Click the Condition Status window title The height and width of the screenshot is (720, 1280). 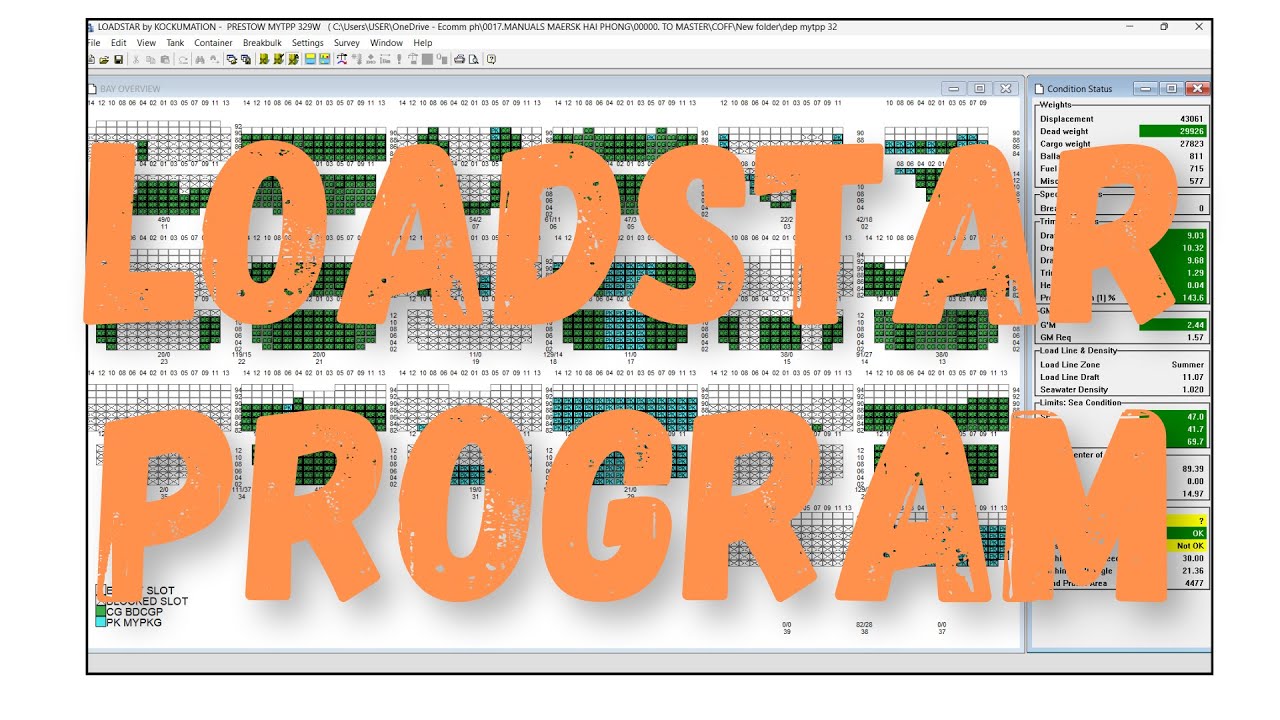tap(1080, 89)
